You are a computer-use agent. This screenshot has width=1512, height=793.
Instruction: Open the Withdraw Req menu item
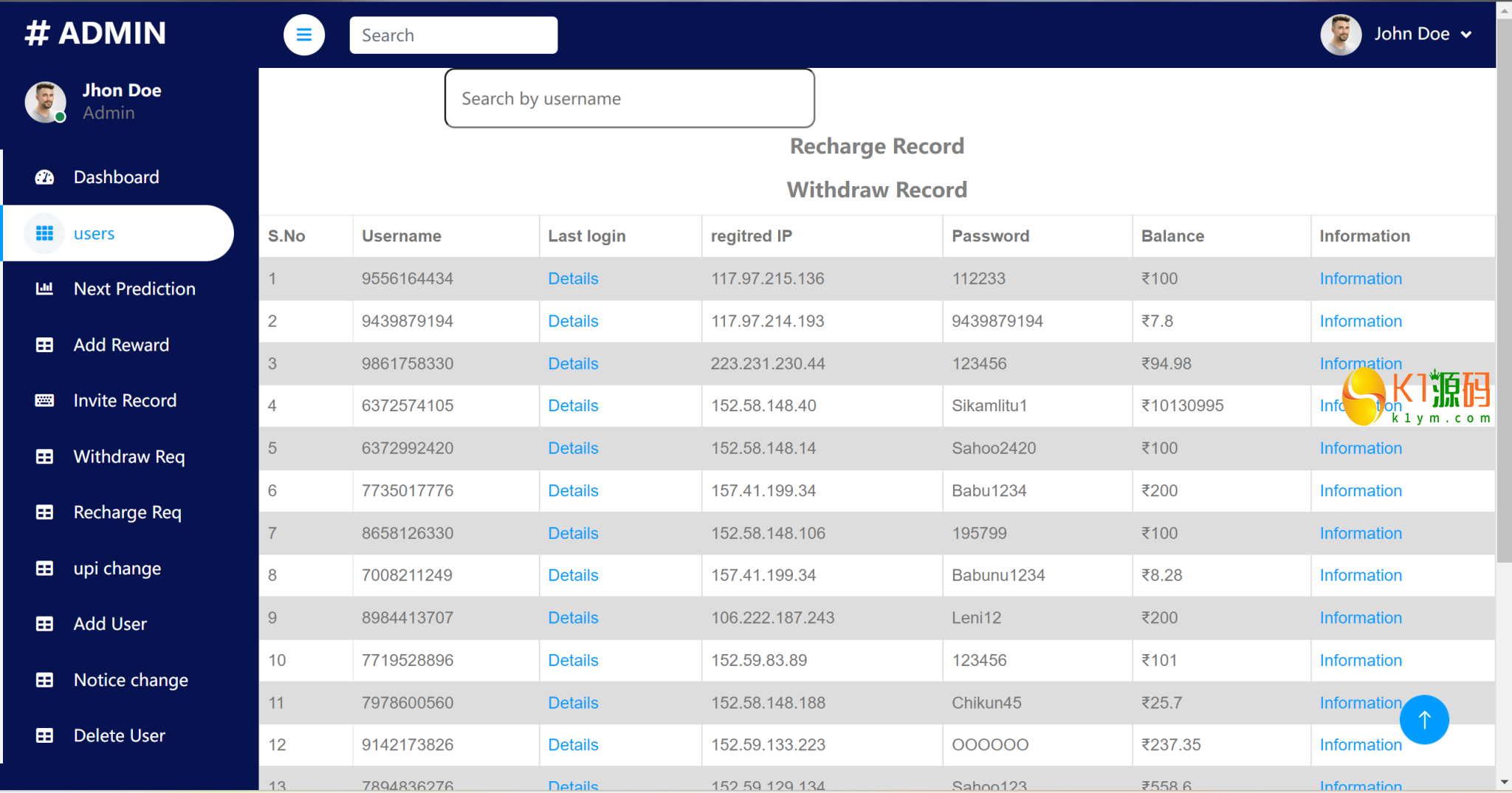[x=128, y=456]
